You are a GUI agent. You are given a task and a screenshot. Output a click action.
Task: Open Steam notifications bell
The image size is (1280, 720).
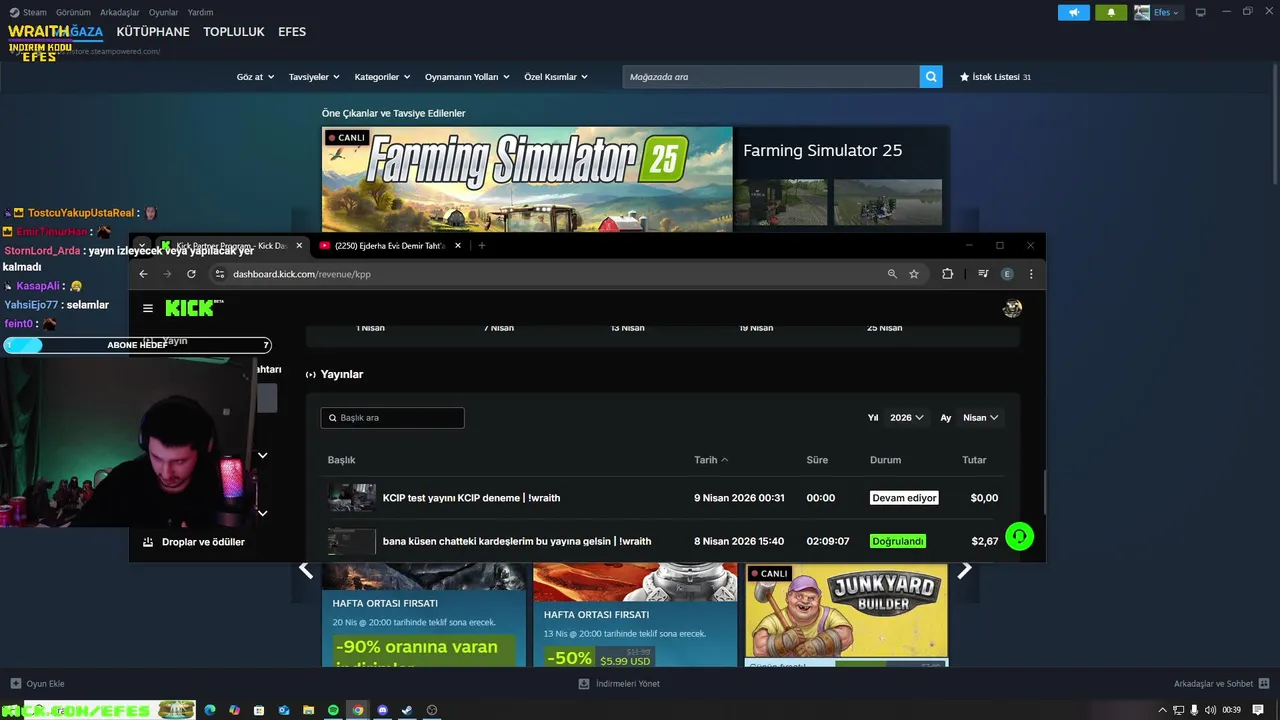pyautogui.click(x=1111, y=13)
